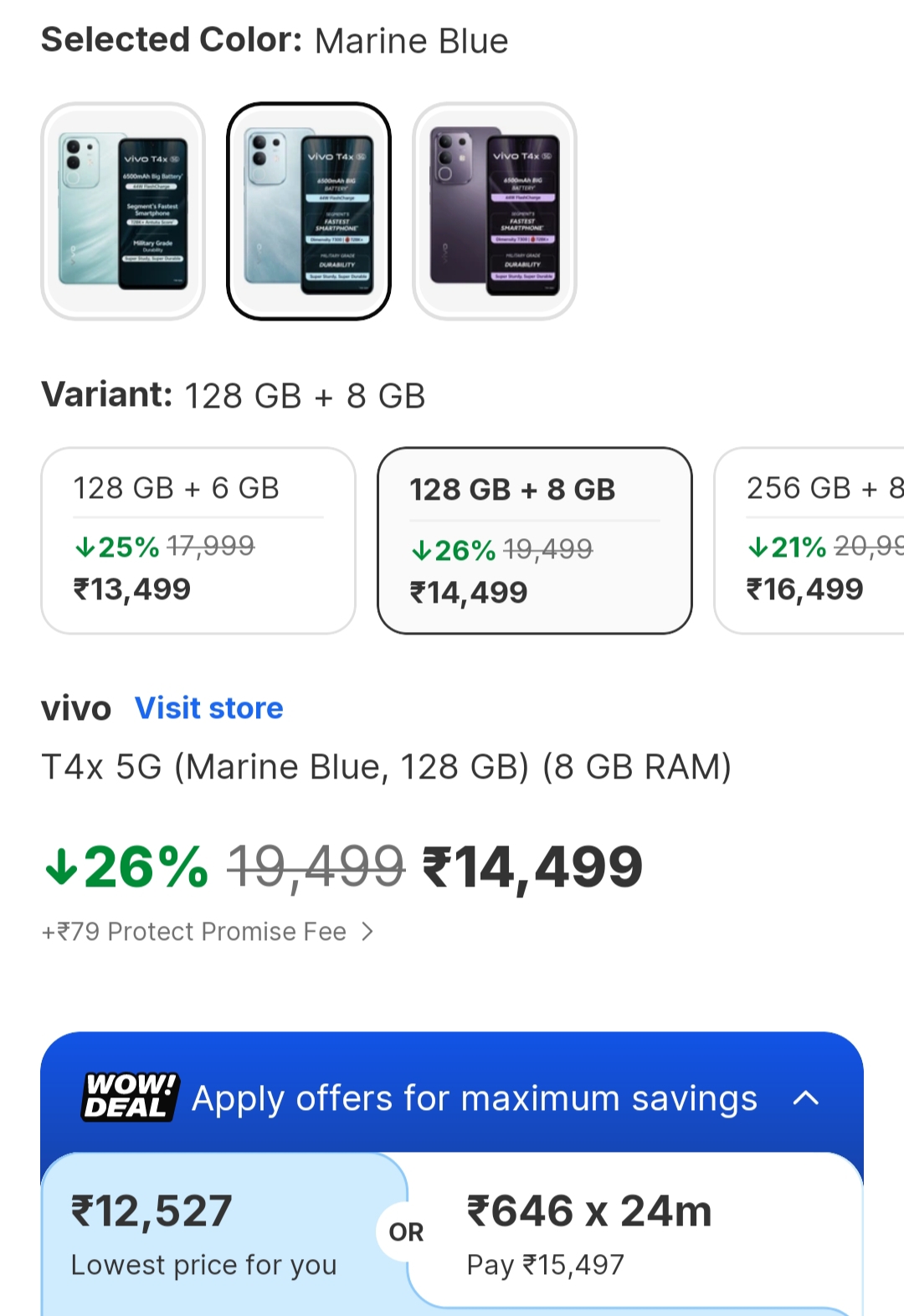
Task: Tap the +₹79 Protect Promise Fee text
Action: point(194,932)
